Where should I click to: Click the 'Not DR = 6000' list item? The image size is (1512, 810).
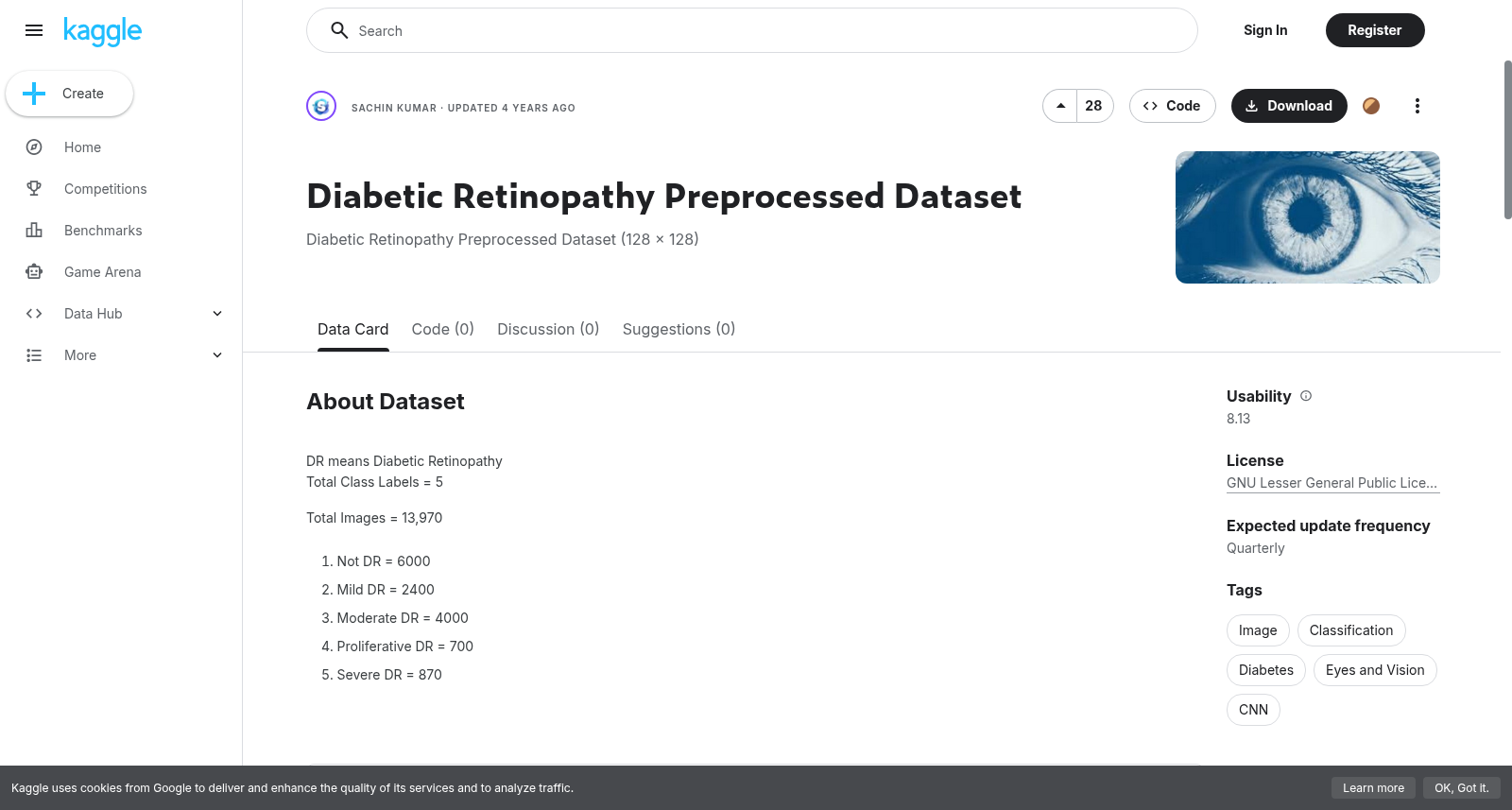click(384, 561)
